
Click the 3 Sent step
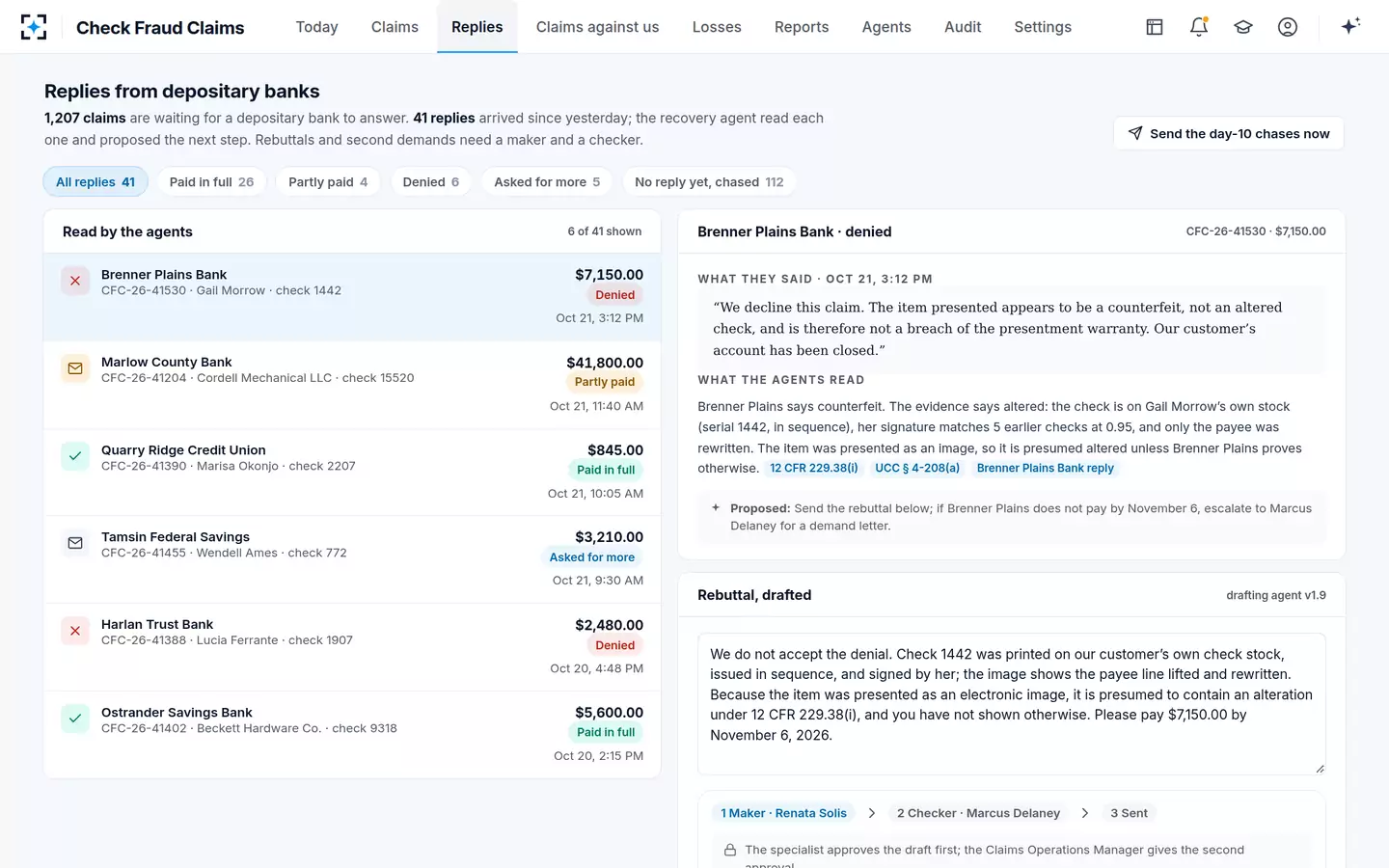click(x=1129, y=813)
